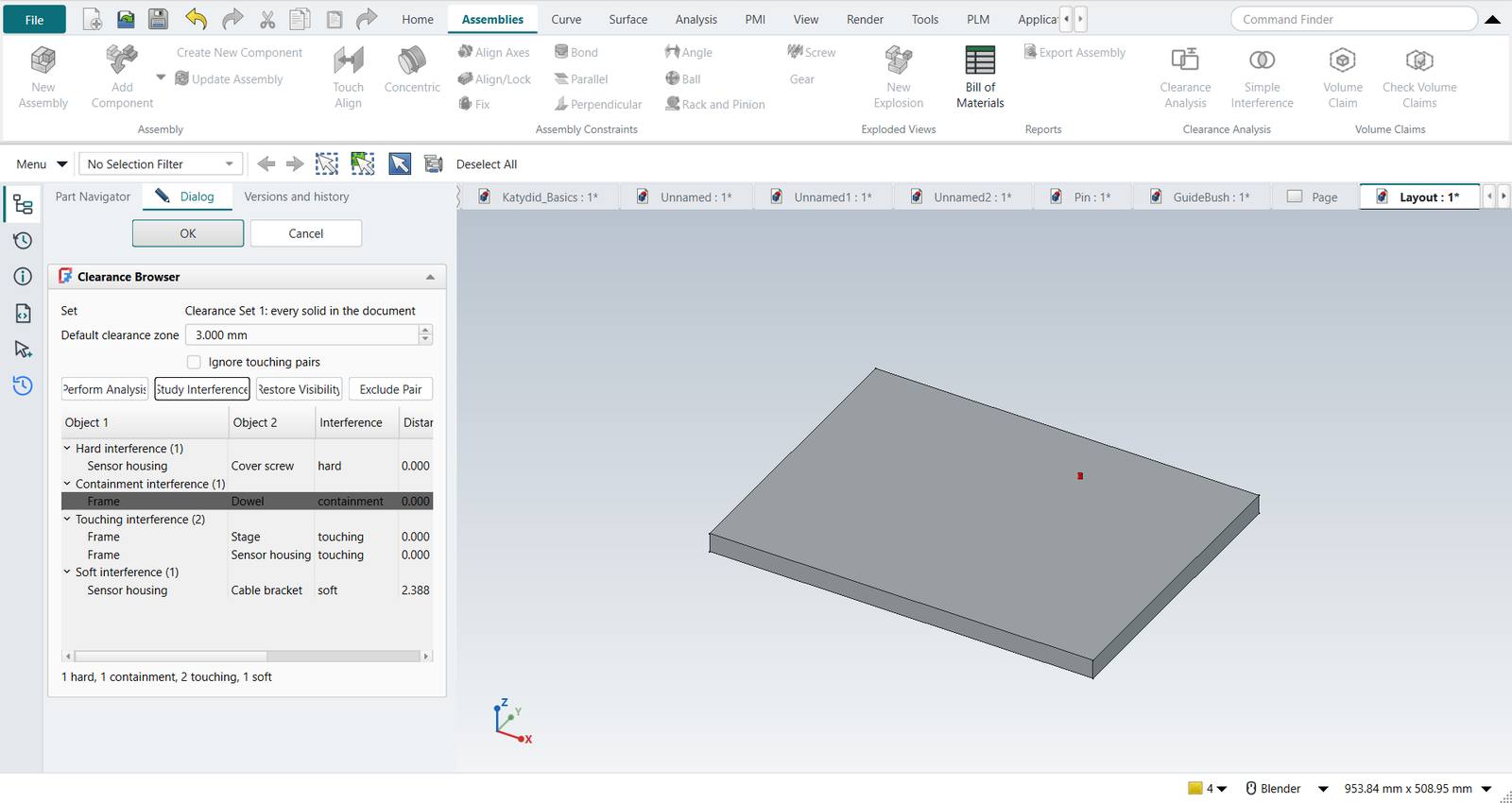Apply Touch Align constraint

[348, 77]
